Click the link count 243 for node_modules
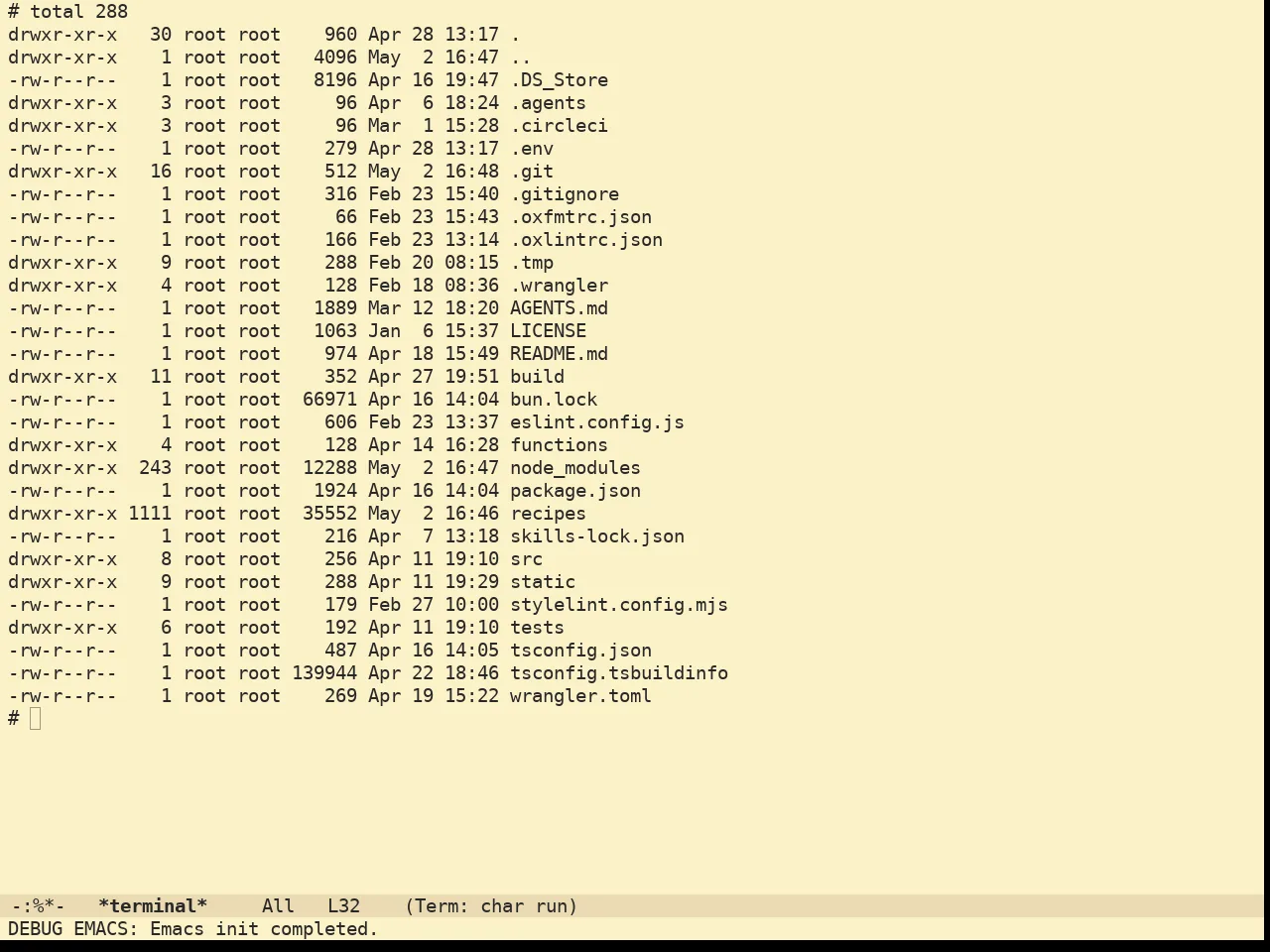1270x952 pixels. (x=155, y=468)
